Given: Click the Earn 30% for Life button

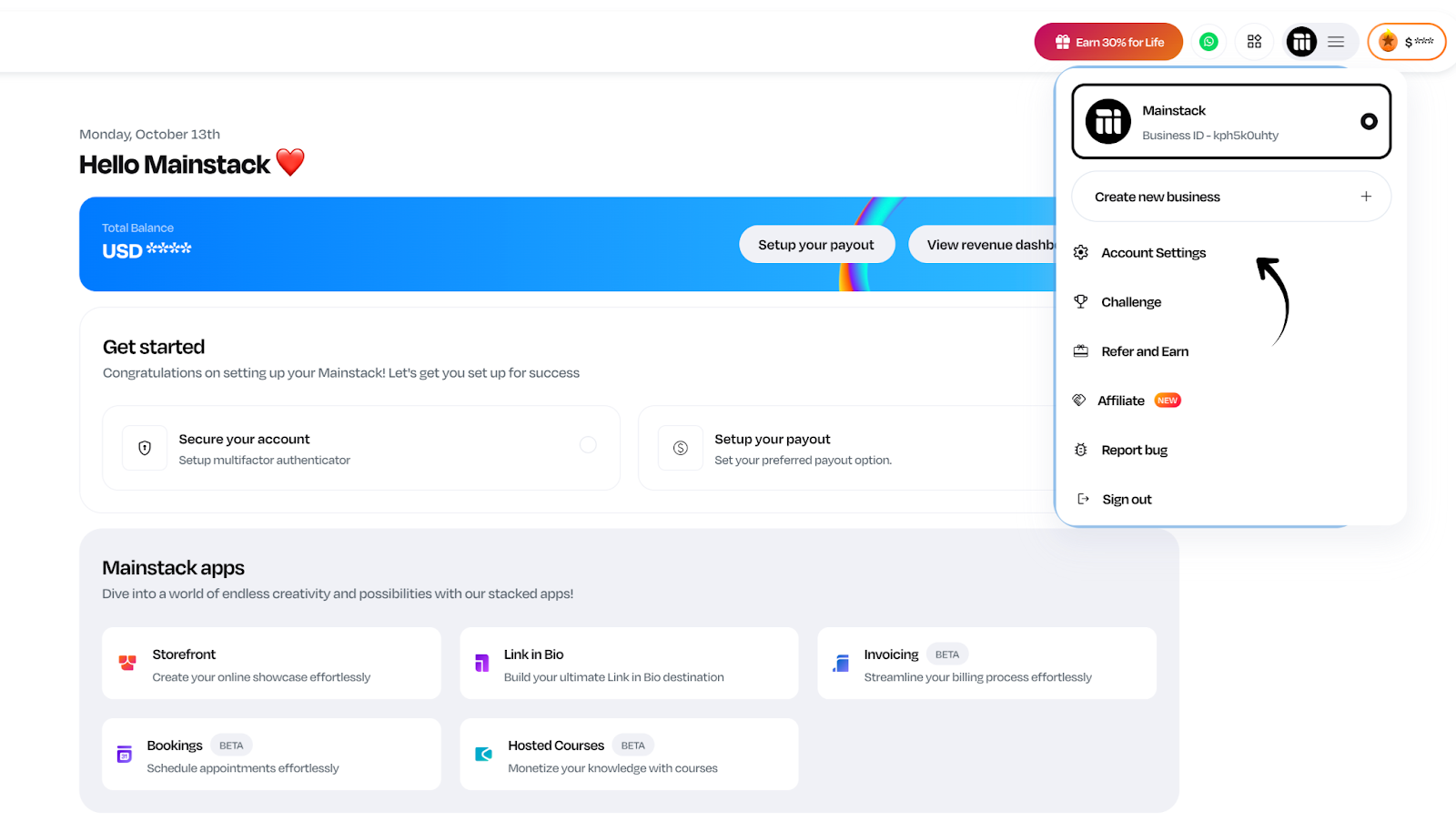Looking at the screenshot, I should pyautogui.click(x=1108, y=42).
